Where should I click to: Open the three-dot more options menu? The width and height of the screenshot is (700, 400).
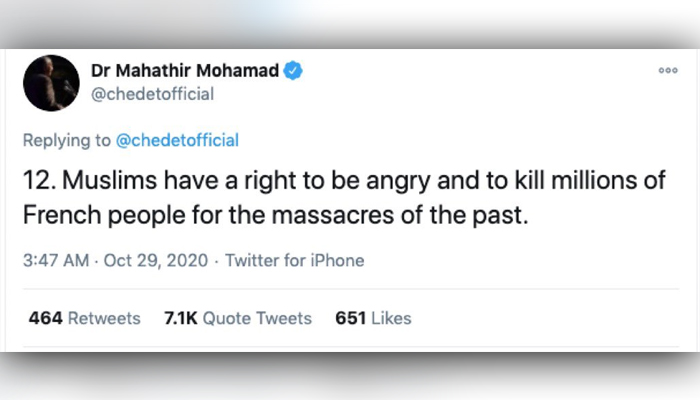click(x=668, y=71)
